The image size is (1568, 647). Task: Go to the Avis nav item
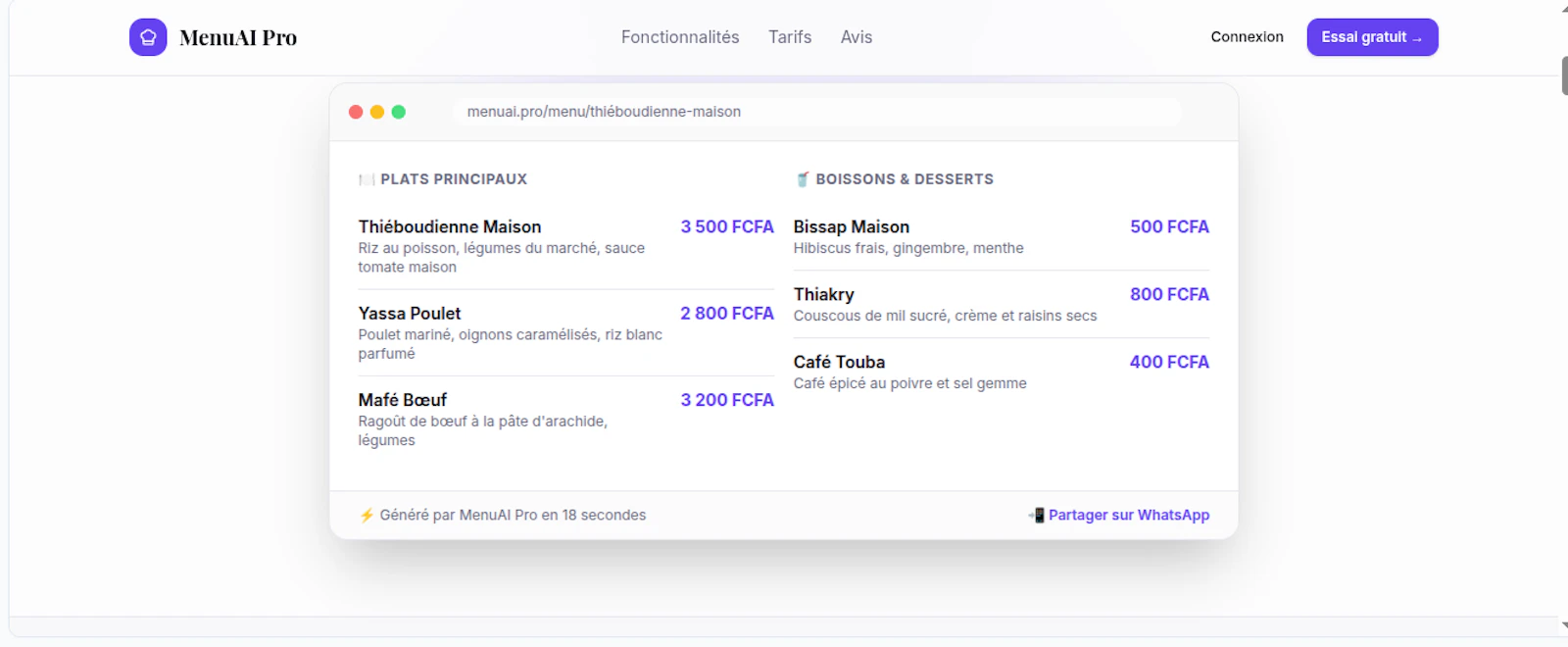pos(857,37)
